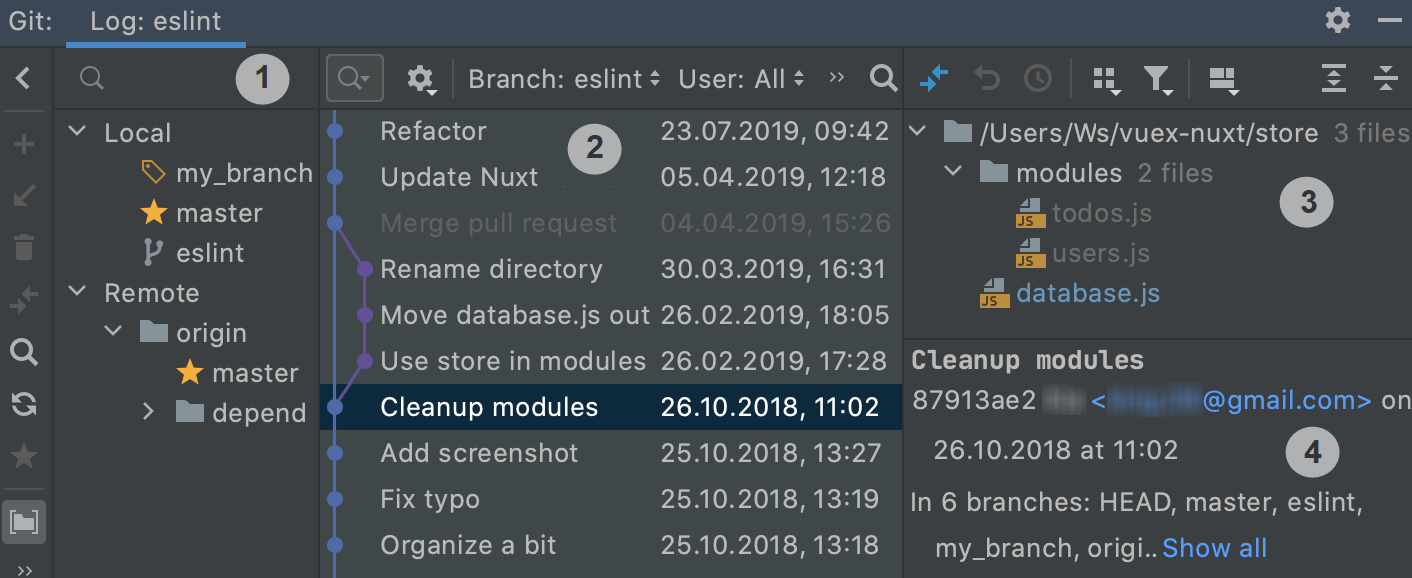Open the hidden filters chevron menu

(x=836, y=78)
